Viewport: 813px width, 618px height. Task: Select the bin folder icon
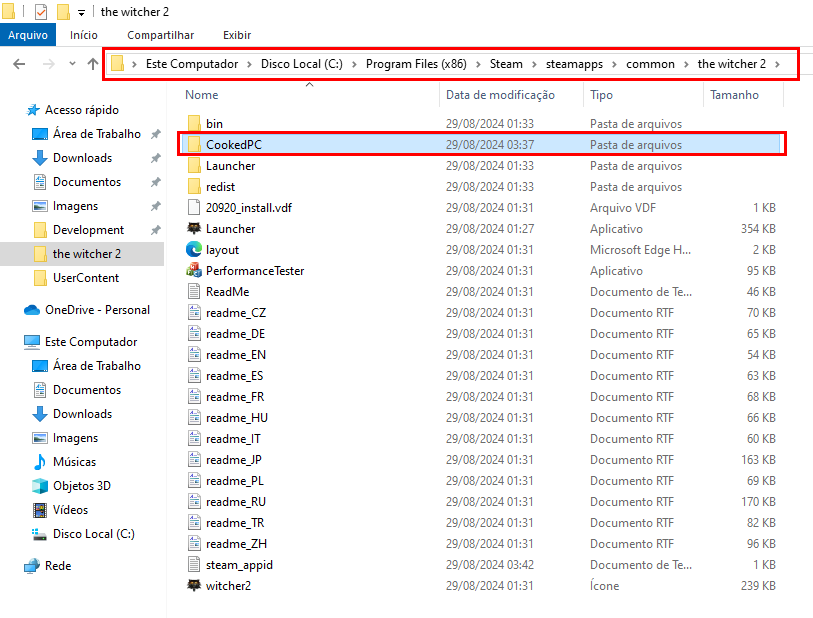(x=194, y=123)
